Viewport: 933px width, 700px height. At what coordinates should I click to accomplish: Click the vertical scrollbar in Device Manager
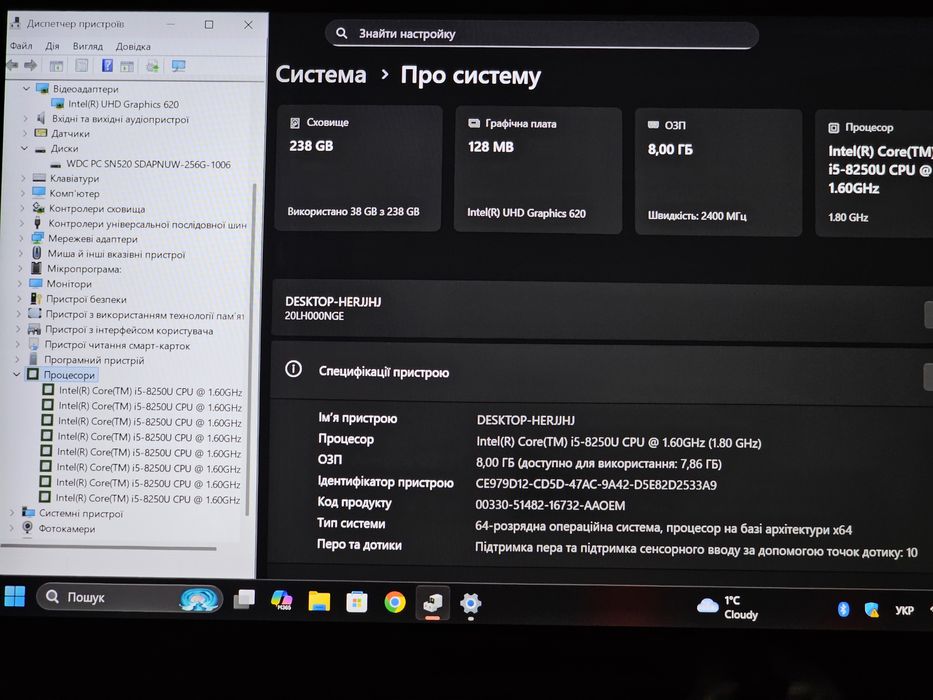(251, 351)
